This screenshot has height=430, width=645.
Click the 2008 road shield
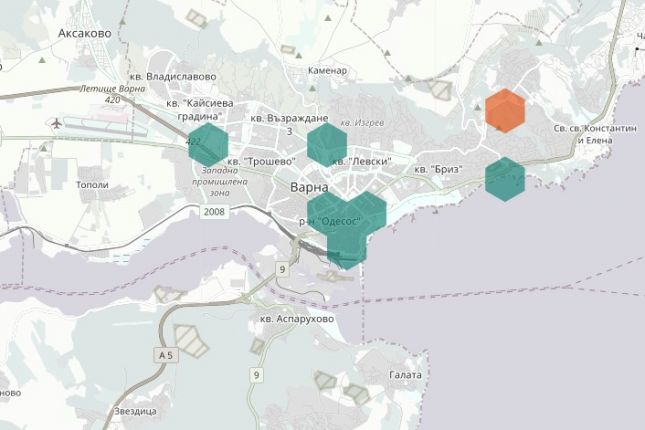tap(214, 212)
